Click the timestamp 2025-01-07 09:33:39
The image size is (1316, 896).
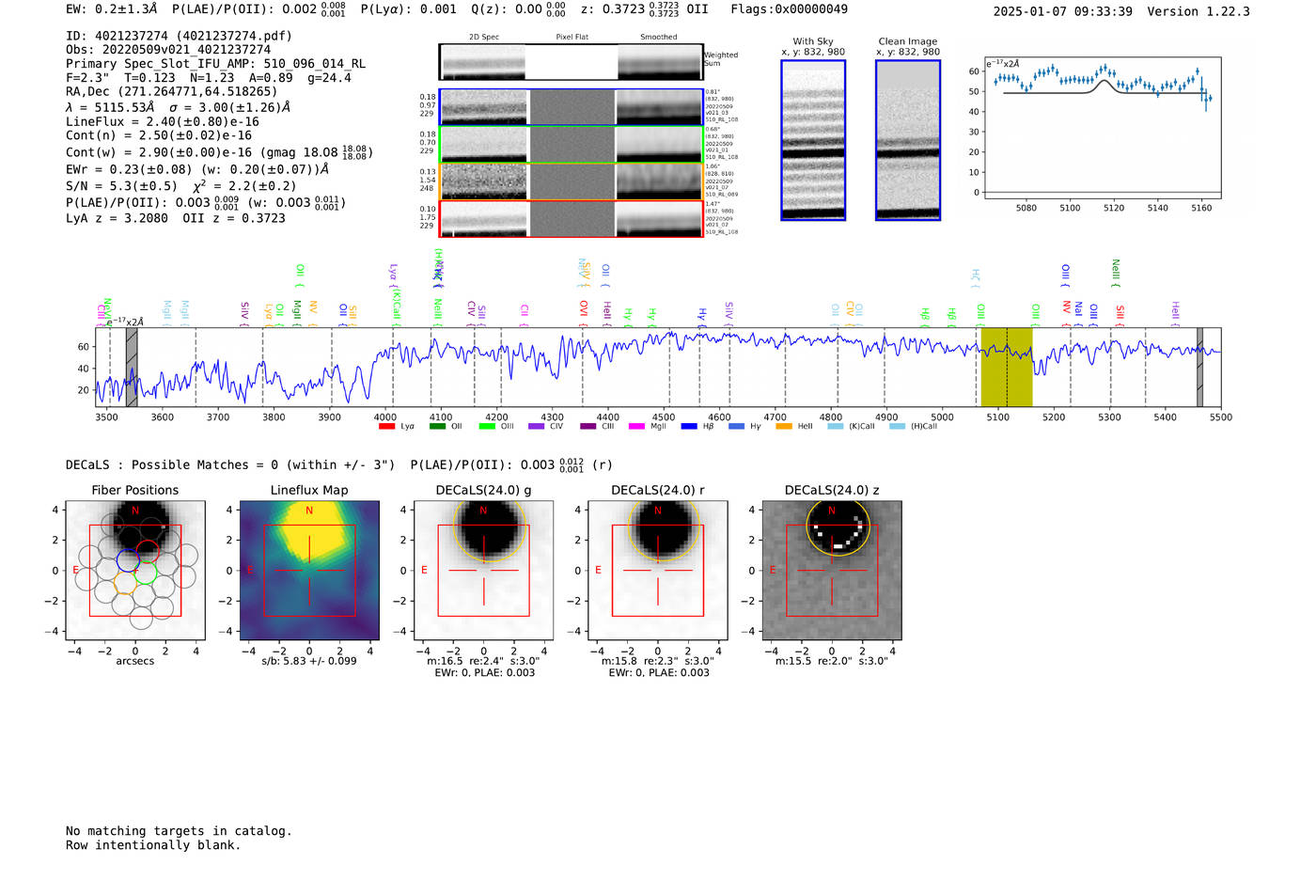[x=1063, y=11]
